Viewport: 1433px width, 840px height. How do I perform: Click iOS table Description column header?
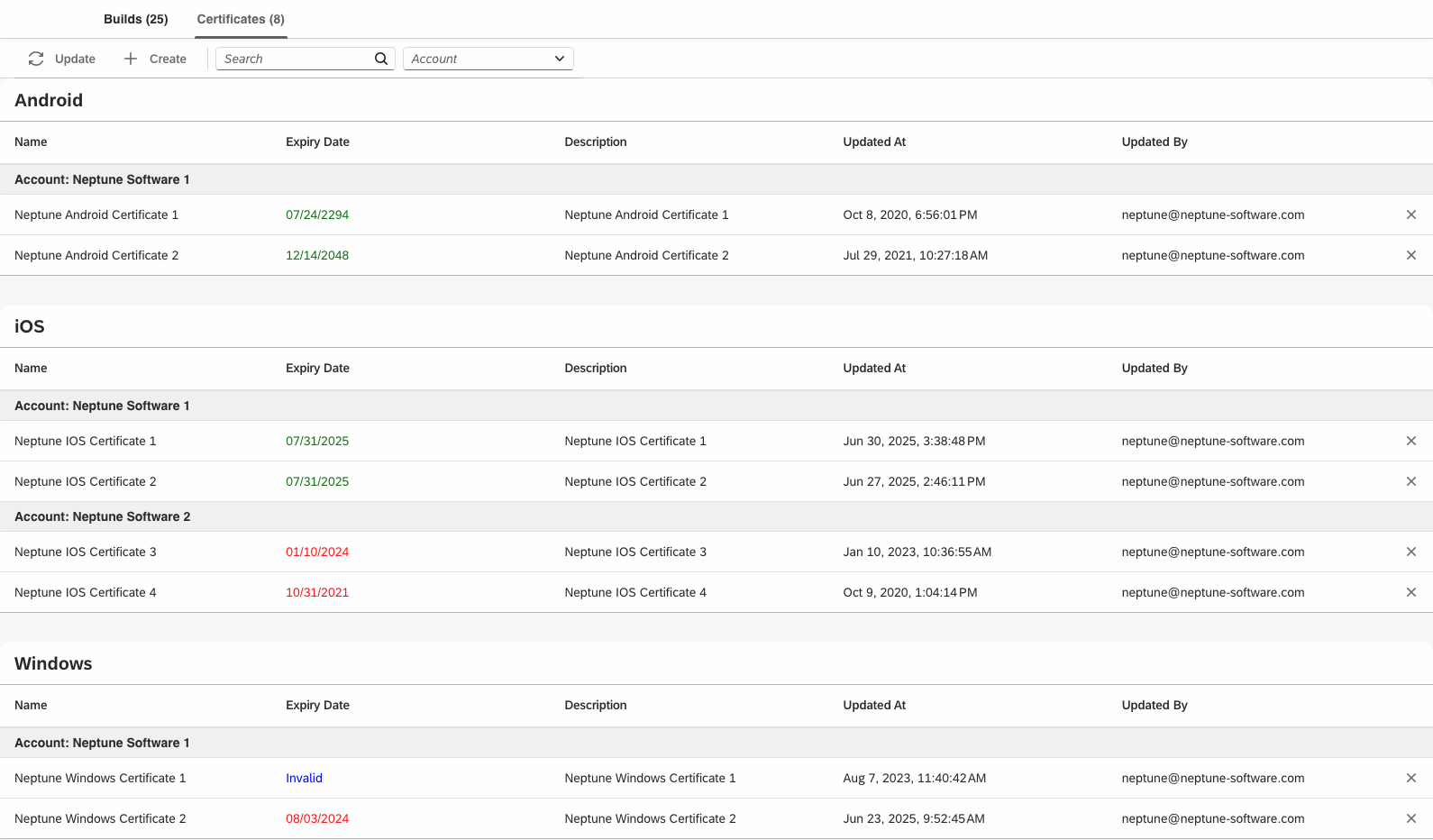[x=596, y=368]
